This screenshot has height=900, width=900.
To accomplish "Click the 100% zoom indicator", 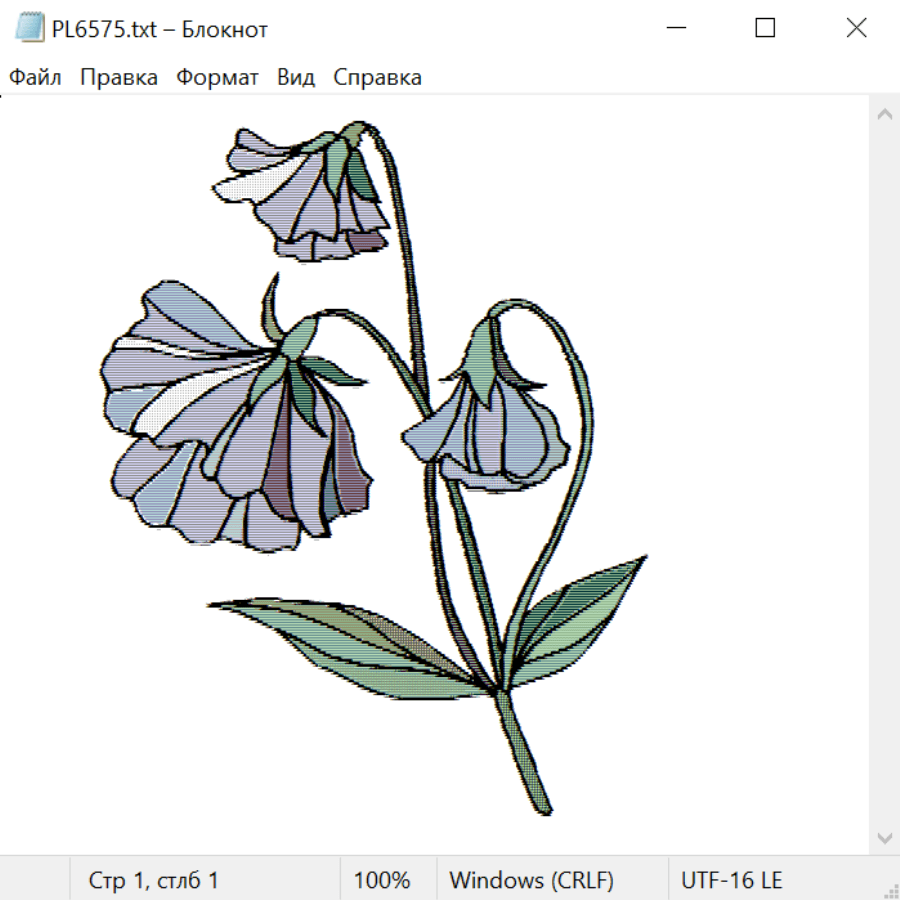I will (x=382, y=881).
